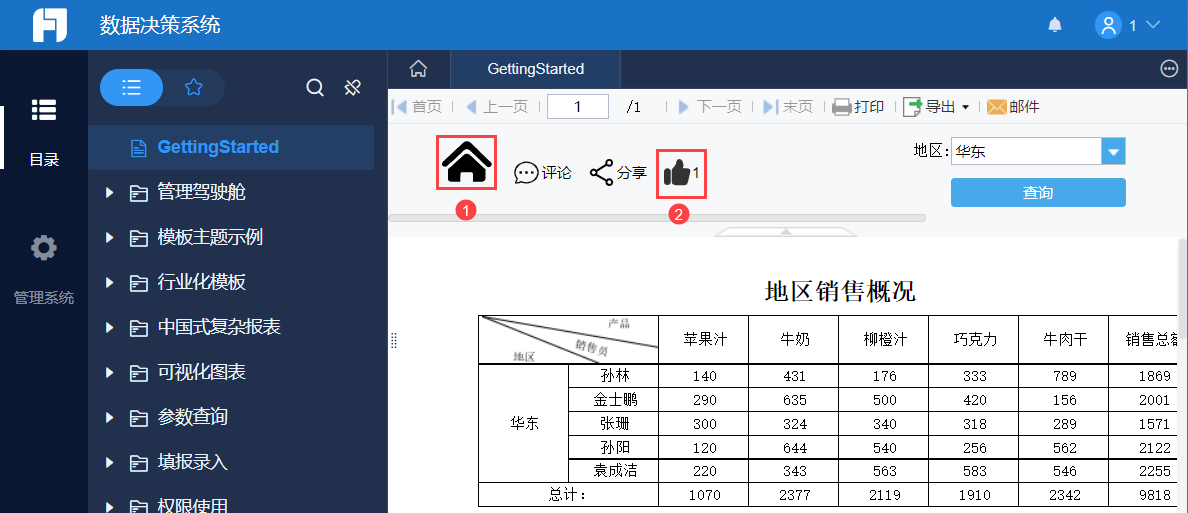Click the 袁成洁 salesperson cell
1188x513 pixels.
point(614,471)
